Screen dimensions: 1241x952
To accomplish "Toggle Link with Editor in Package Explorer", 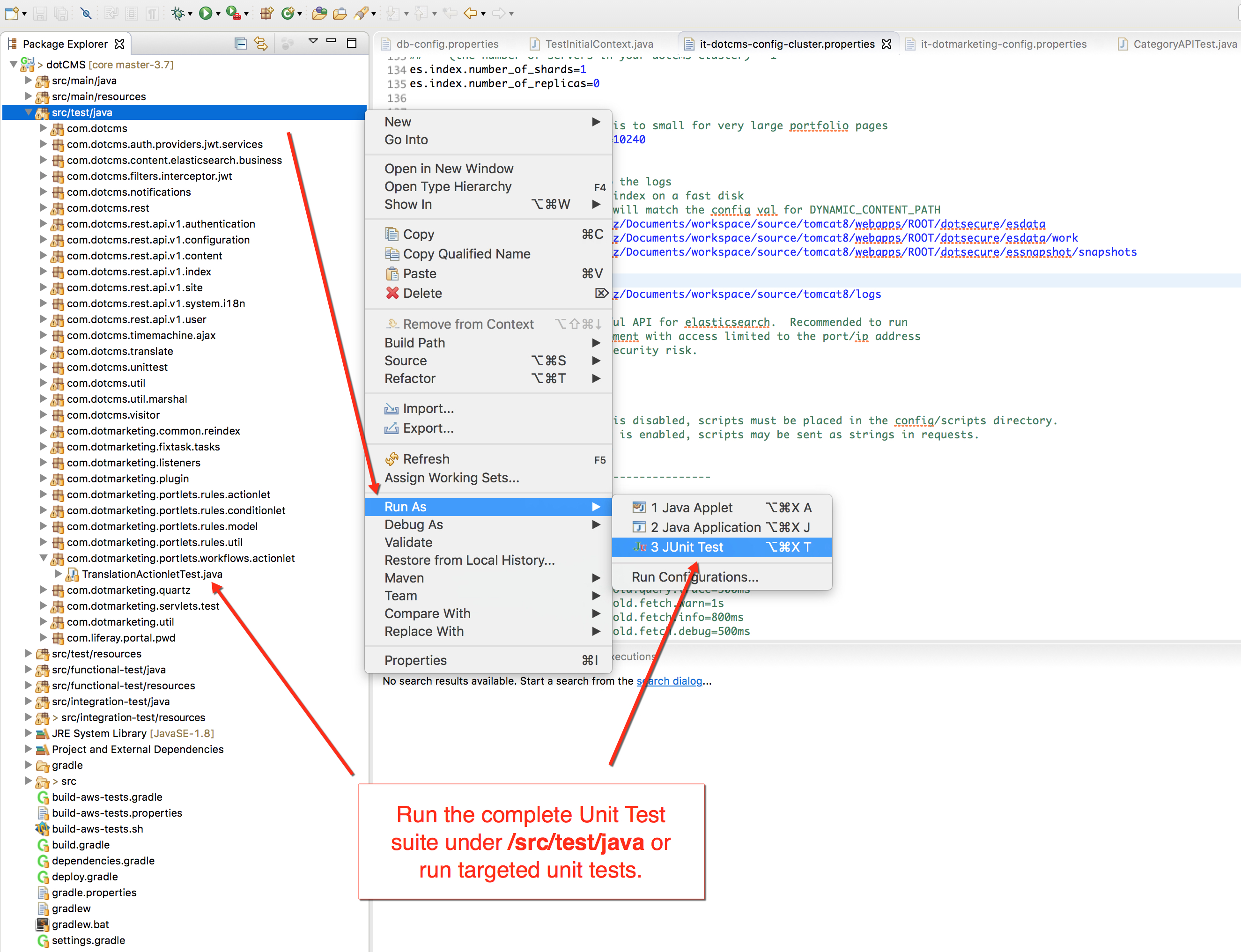I will pyautogui.click(x=261, y=44).
